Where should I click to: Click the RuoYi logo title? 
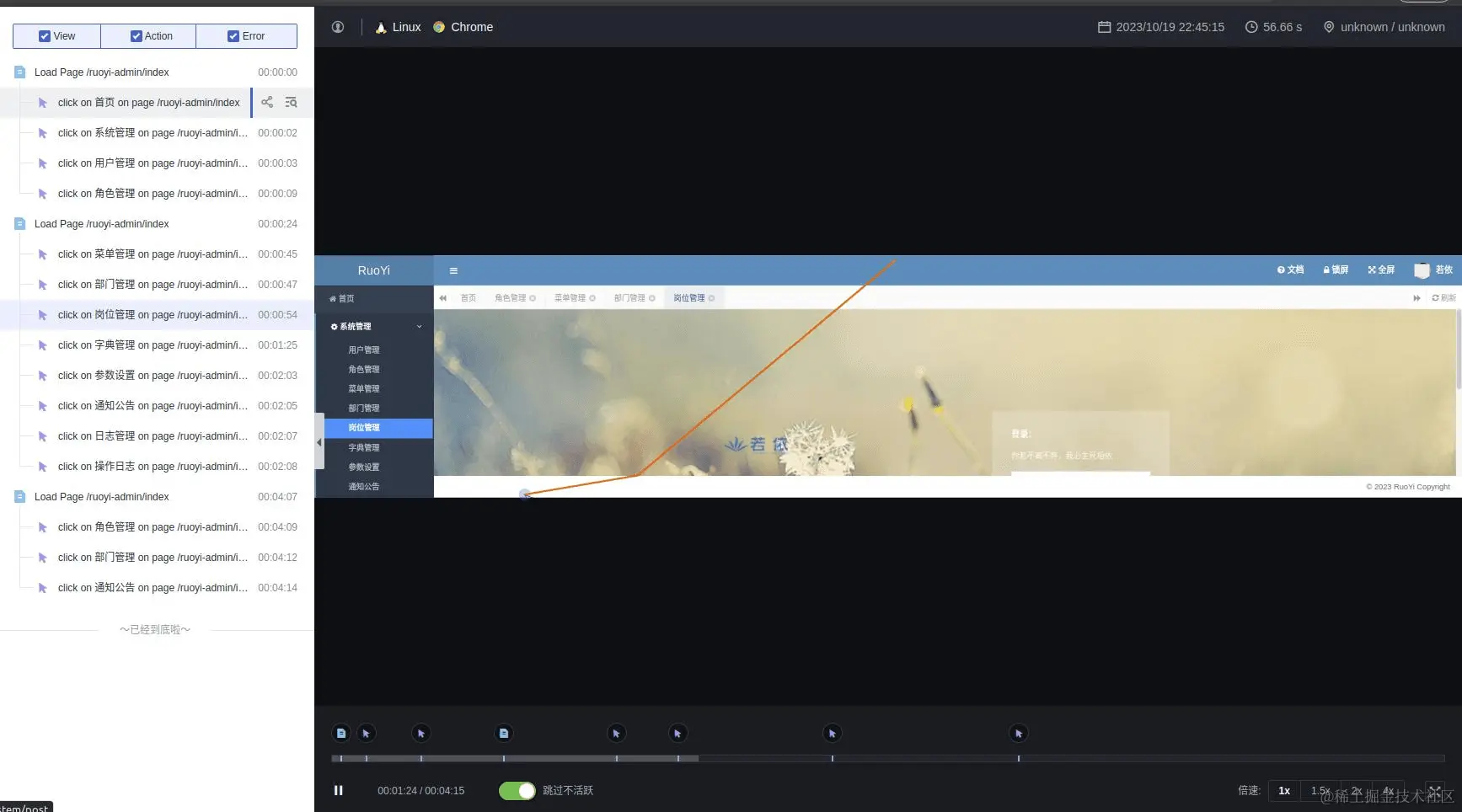point(374,270)
